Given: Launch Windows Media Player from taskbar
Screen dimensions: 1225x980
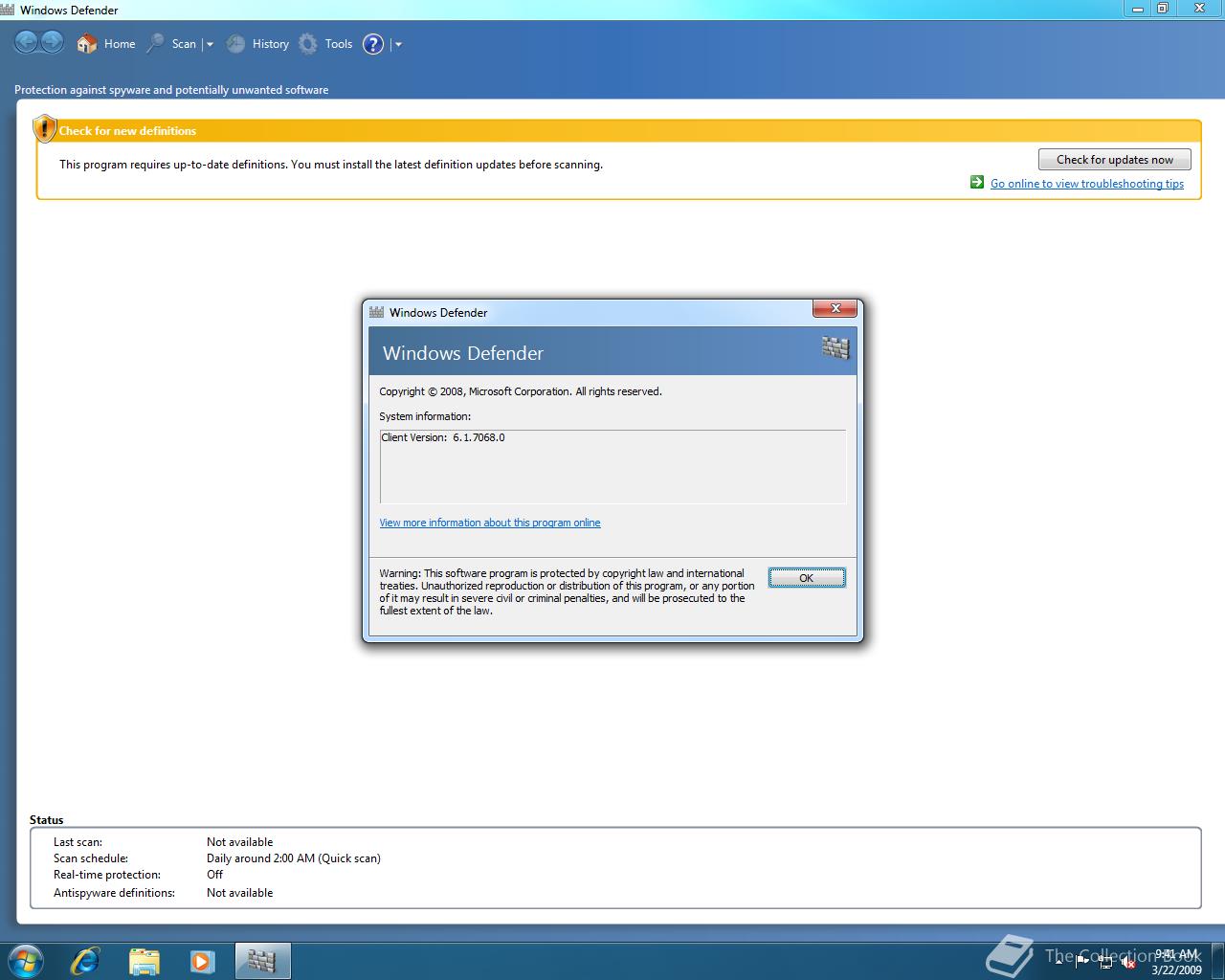Looking at the screenshot, I should 202,961.
